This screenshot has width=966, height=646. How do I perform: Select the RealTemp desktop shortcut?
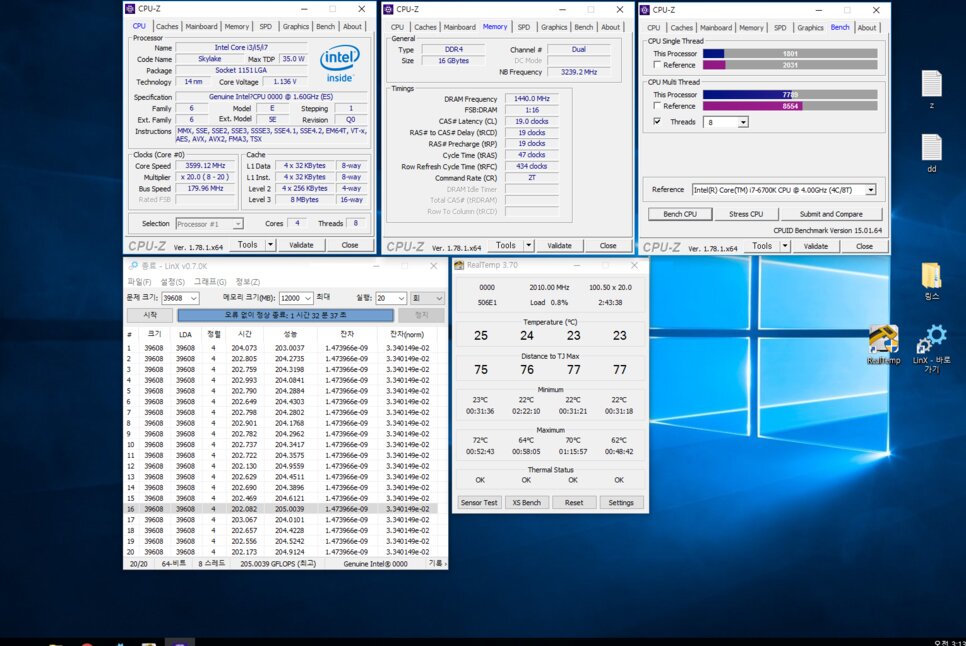point(883,345)
